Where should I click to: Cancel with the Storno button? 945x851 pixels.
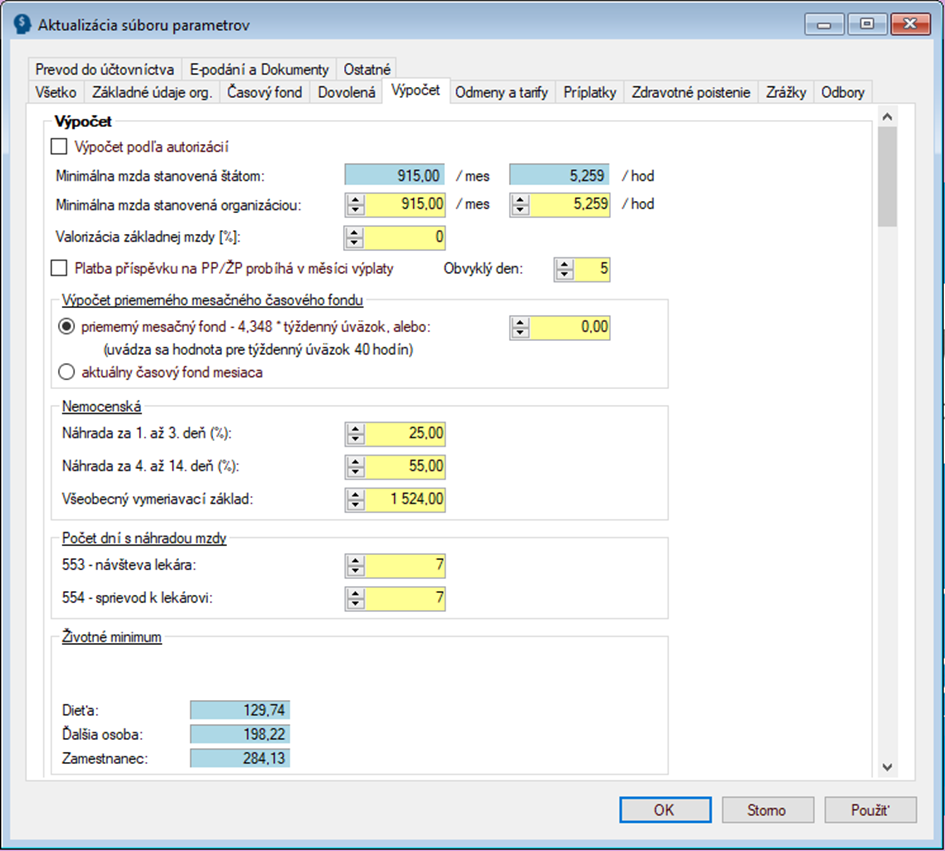(767, 809)
